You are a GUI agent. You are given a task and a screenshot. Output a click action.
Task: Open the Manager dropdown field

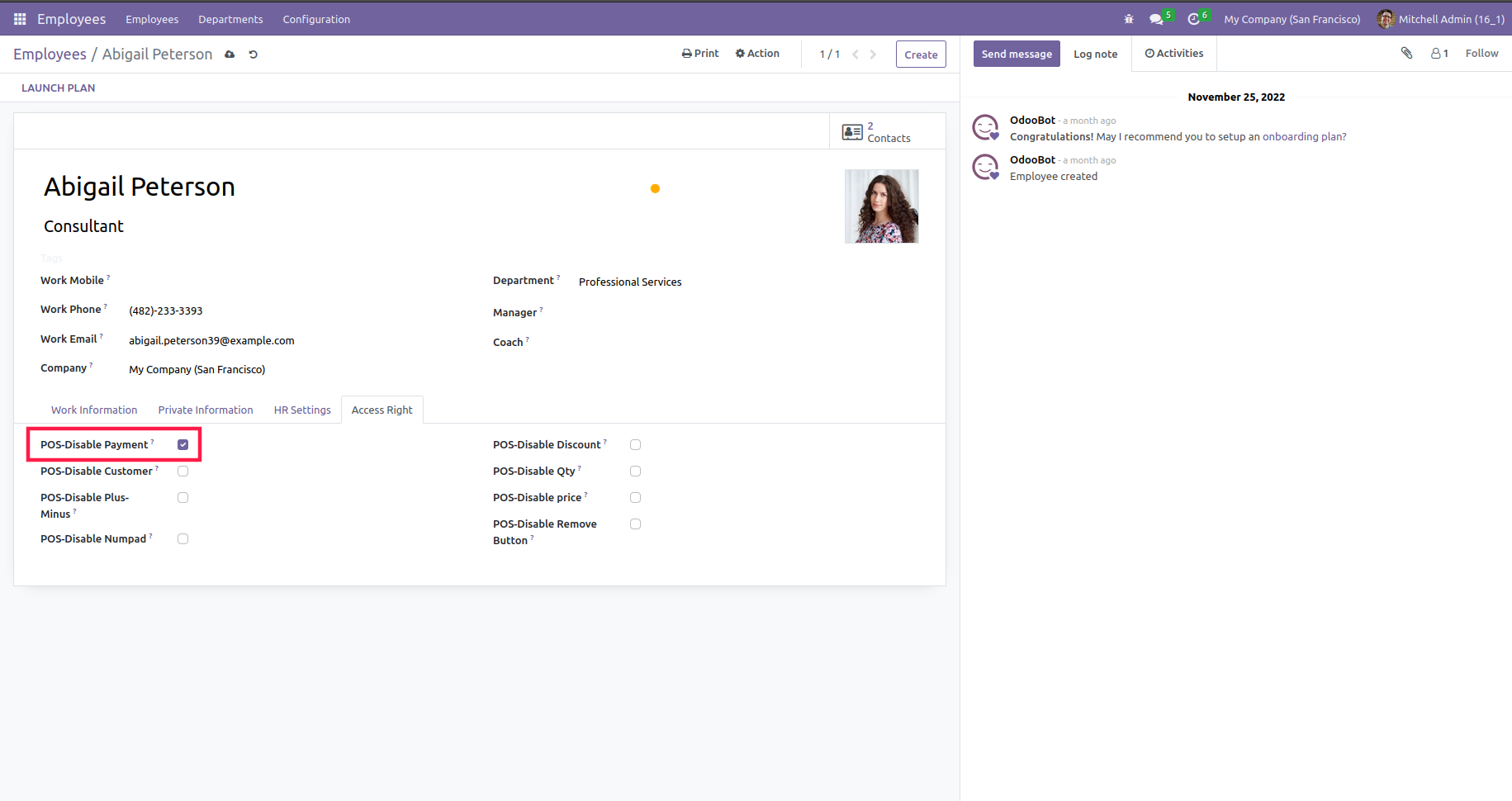point(747,312)
